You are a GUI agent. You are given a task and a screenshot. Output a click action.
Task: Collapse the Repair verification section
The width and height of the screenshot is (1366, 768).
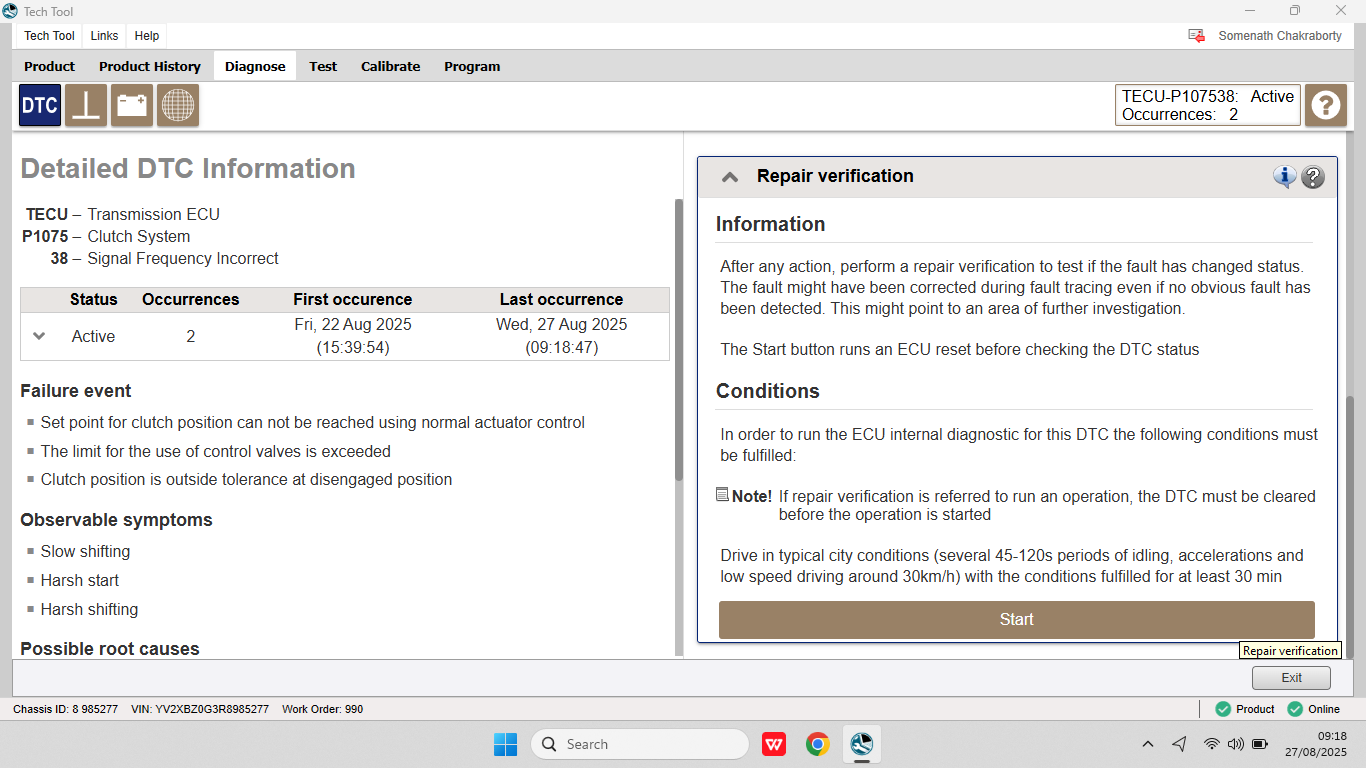point(730,177)
